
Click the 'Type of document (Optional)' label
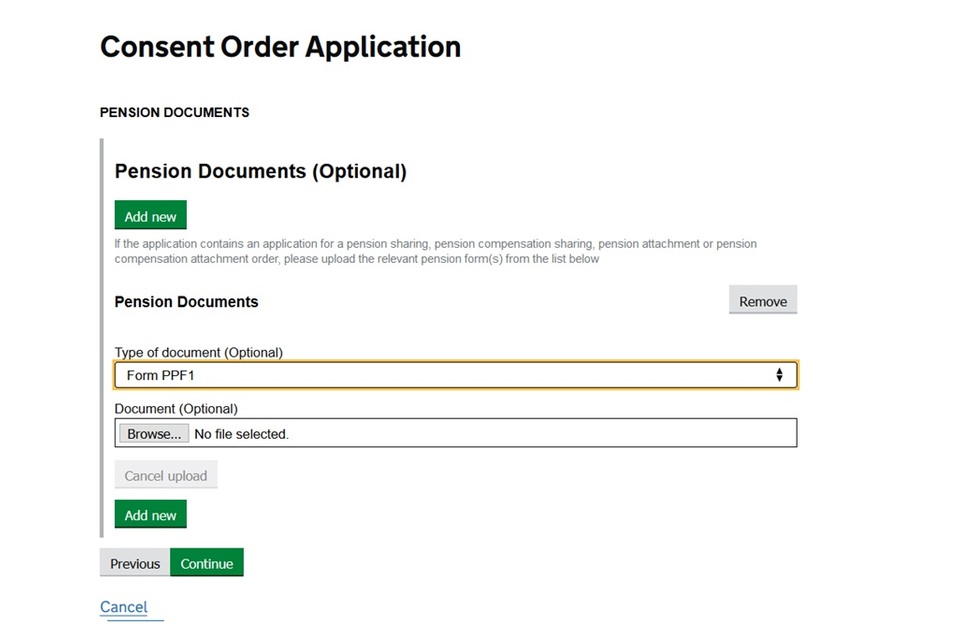click(198, 352)
